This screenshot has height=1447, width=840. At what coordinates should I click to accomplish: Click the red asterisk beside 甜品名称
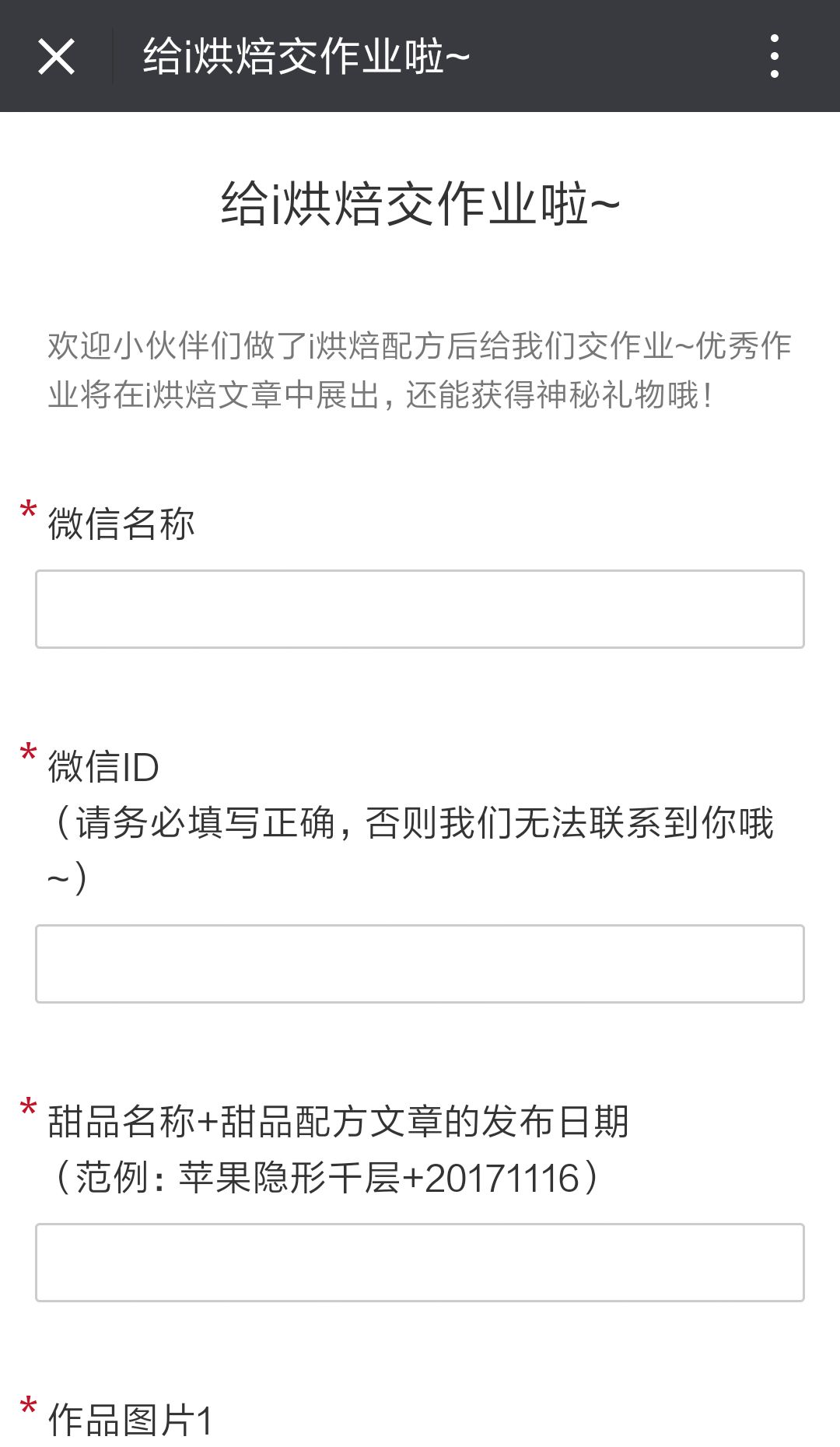29,1109
